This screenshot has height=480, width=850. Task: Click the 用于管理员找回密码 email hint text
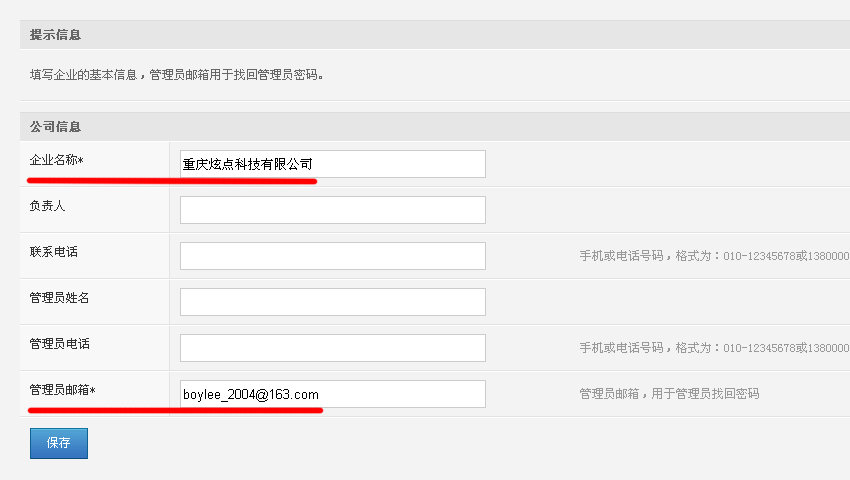[x=705, y=394]
